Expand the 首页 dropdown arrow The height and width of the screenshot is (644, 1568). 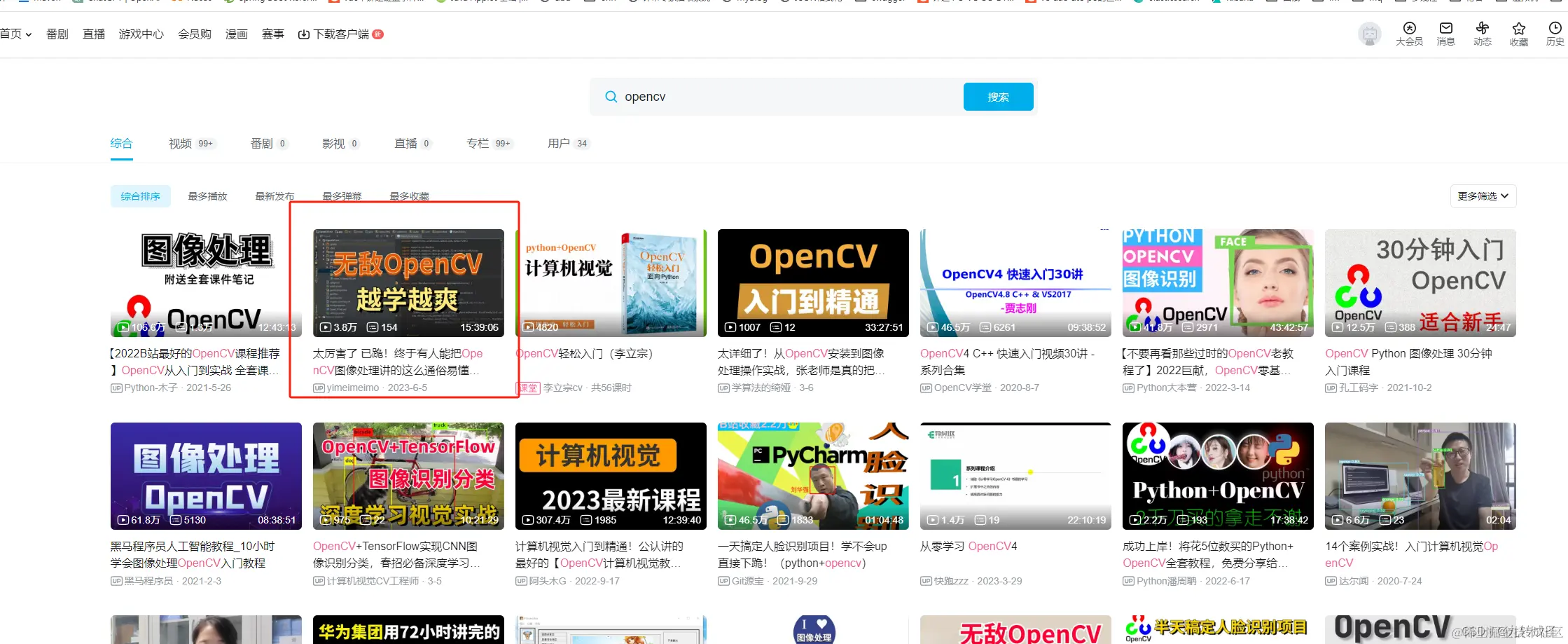(x=28, y=33)
